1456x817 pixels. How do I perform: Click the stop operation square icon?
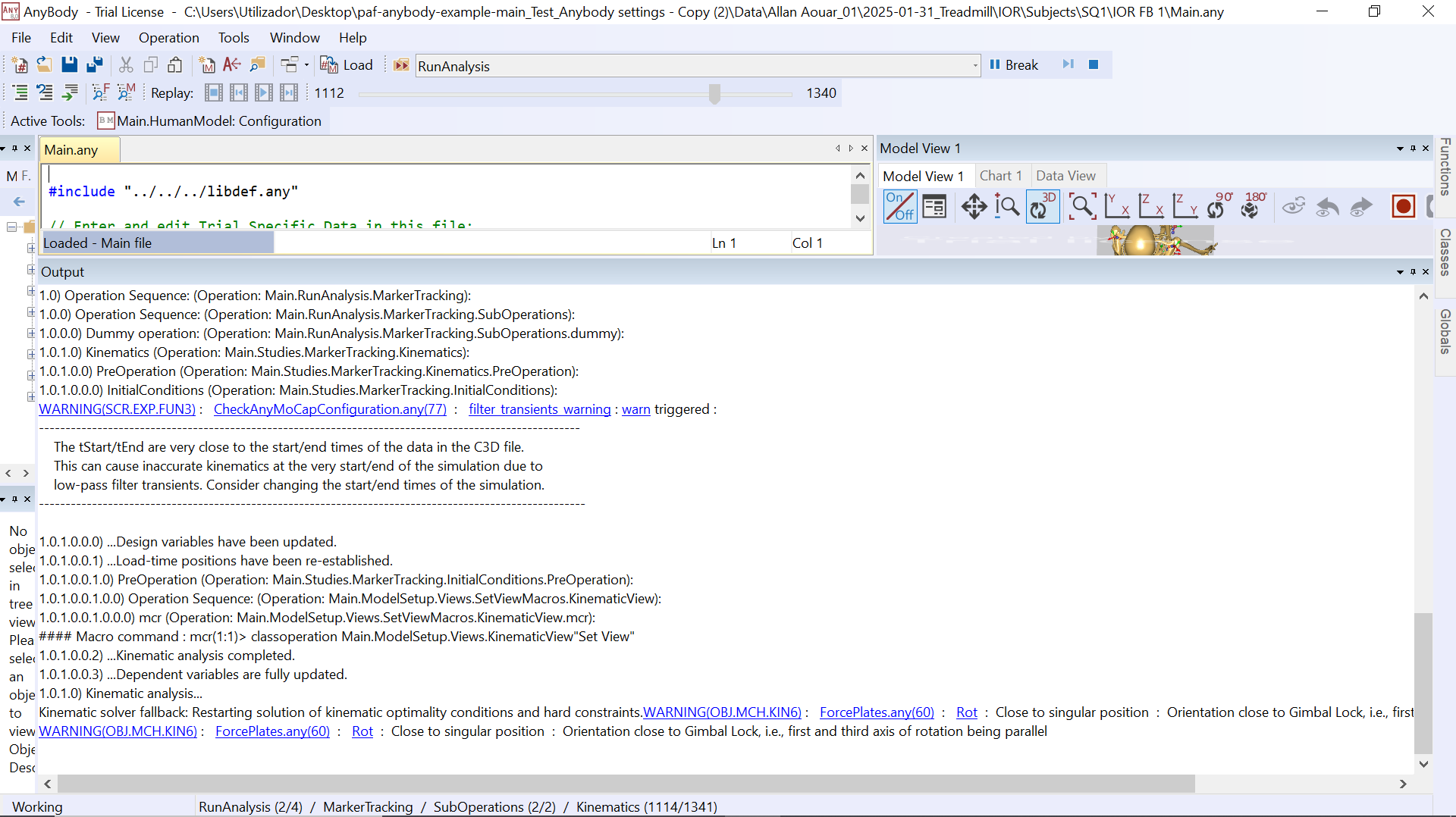click(x=1094, y=64)
